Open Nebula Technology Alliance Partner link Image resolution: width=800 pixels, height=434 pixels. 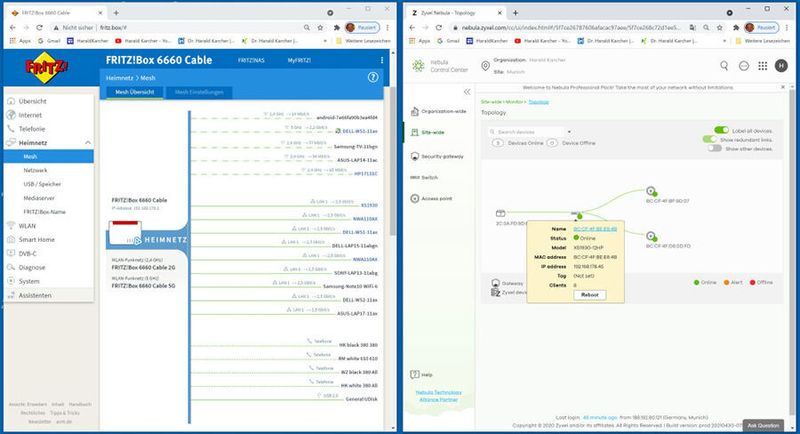click(x=439, y=396)
